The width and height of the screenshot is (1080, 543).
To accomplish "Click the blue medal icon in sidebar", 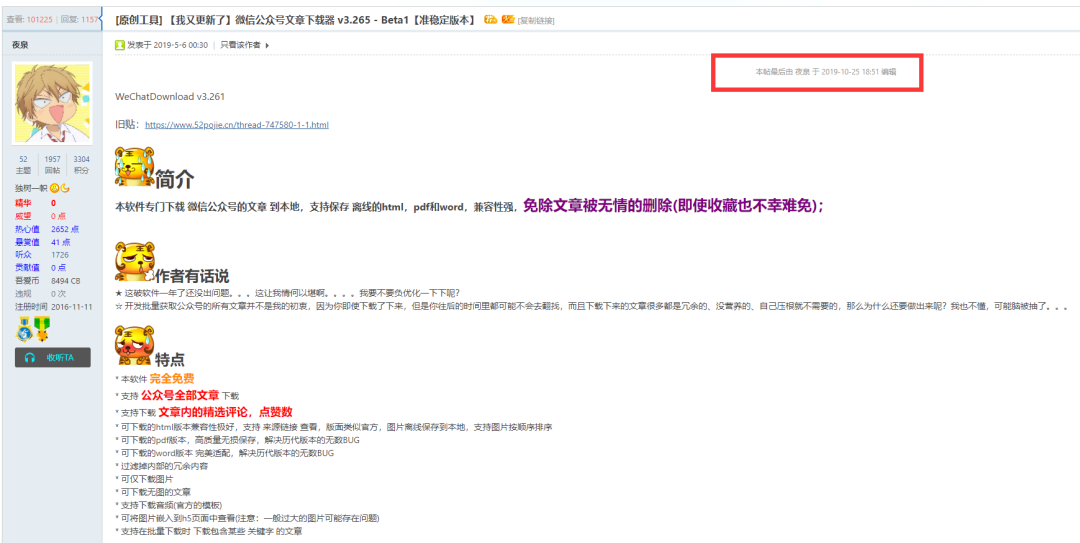I will (x=24, y=328).
